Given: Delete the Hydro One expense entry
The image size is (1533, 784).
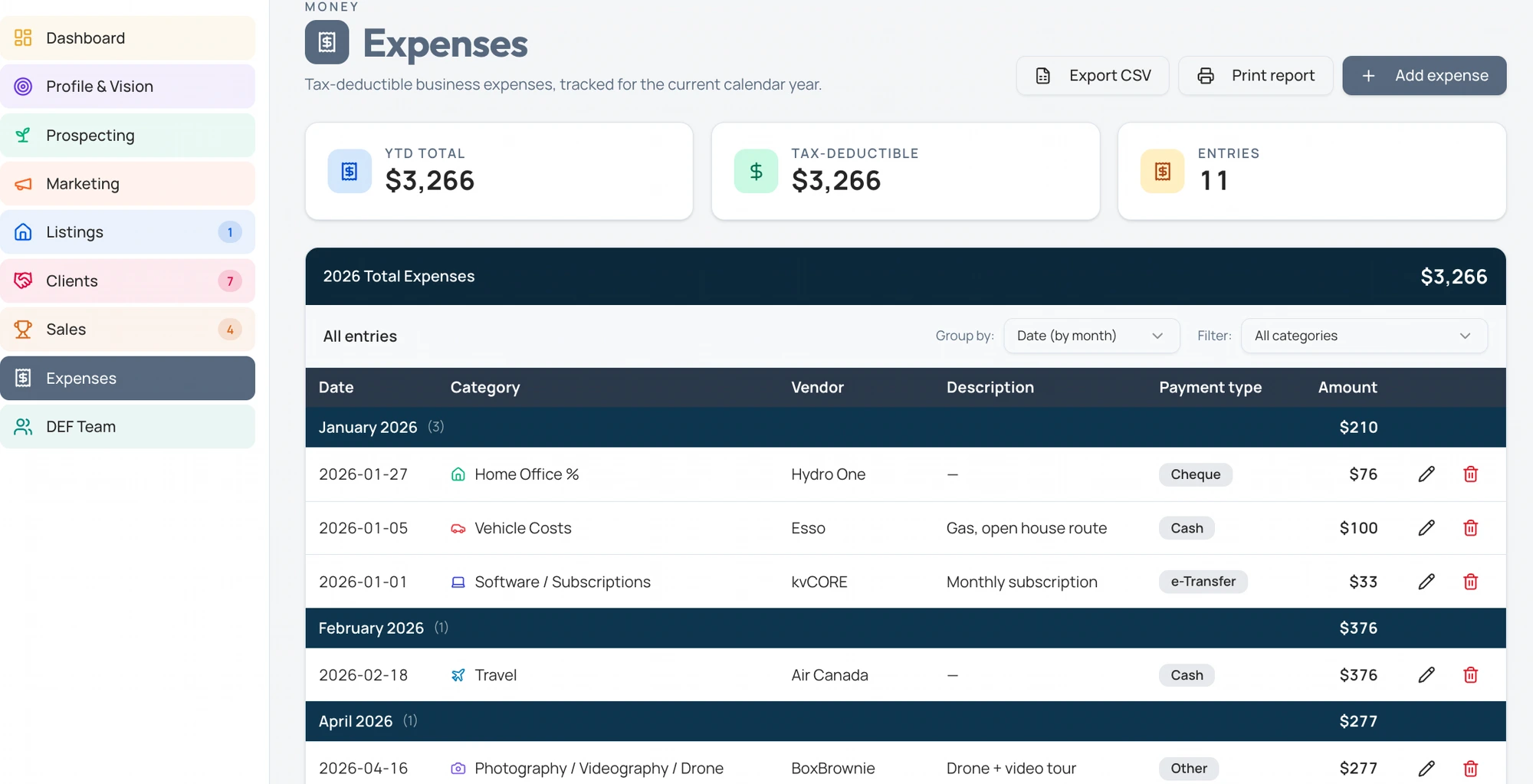Looking at the screenshot, I should click(x=1470, y=474).
